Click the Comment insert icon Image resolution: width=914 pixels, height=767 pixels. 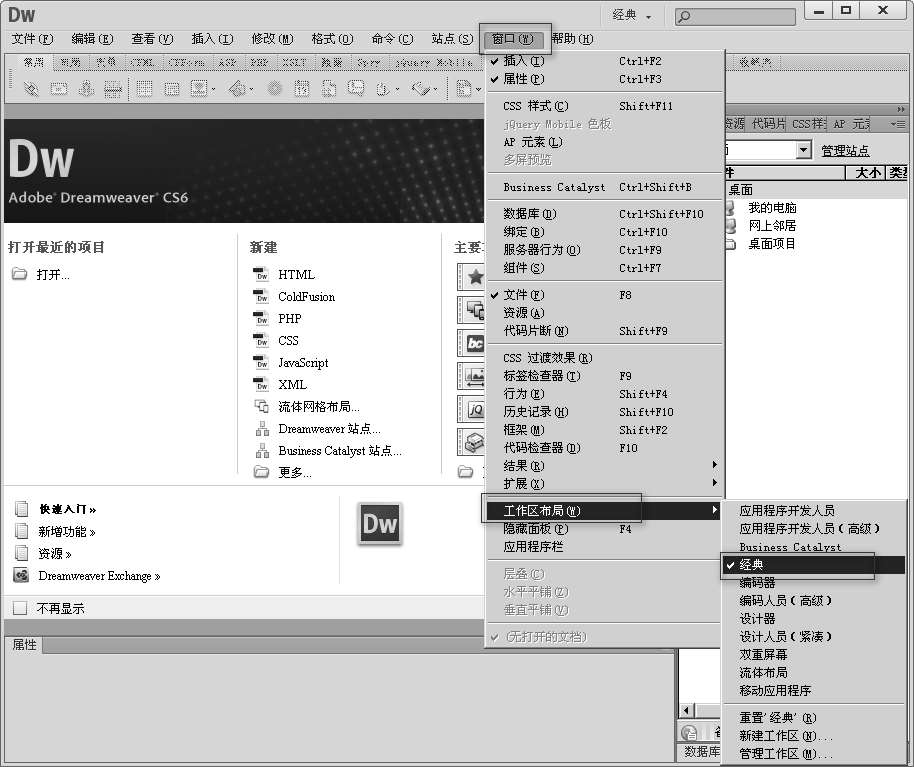point(356,89)
